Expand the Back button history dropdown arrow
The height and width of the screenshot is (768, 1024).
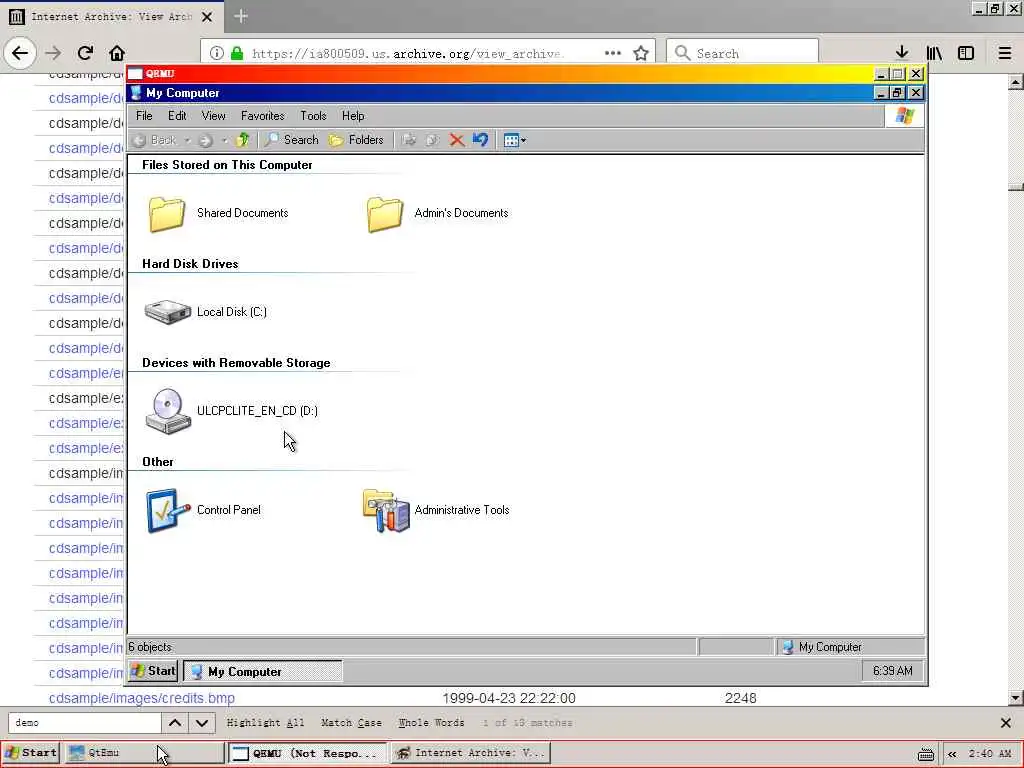coord(187,140)
